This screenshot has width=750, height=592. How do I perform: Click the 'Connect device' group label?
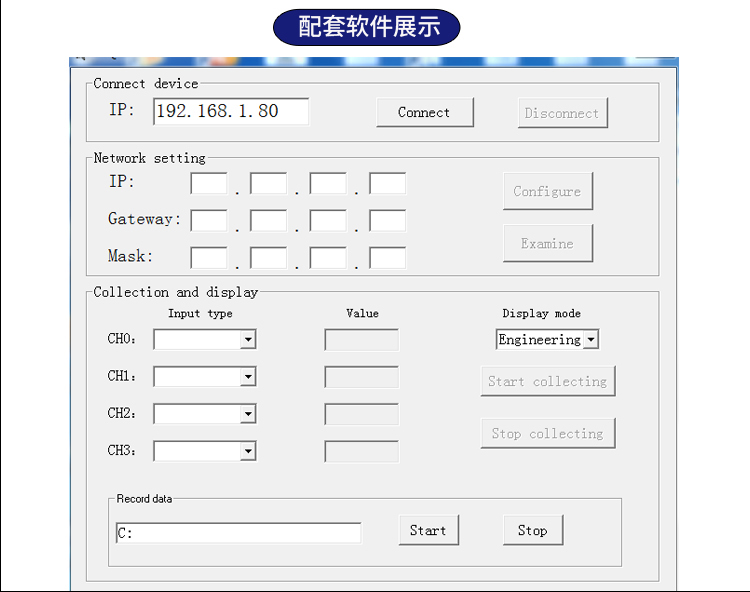(146, 84)
